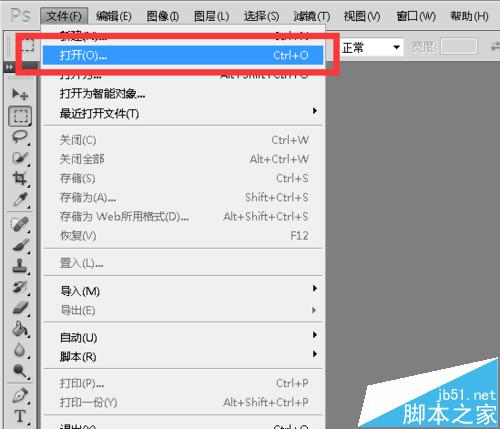Open the 滤镜(T) menu
500x429 pixels.
coord(311,16)
